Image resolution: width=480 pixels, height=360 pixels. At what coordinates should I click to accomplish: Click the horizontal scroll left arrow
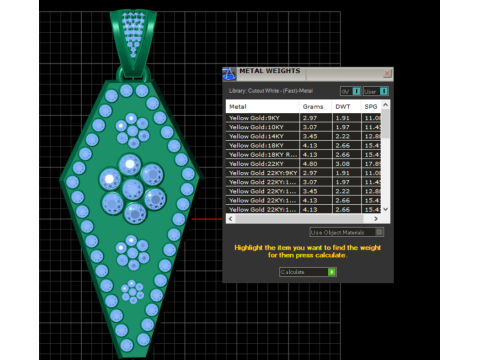coord(230,219)
